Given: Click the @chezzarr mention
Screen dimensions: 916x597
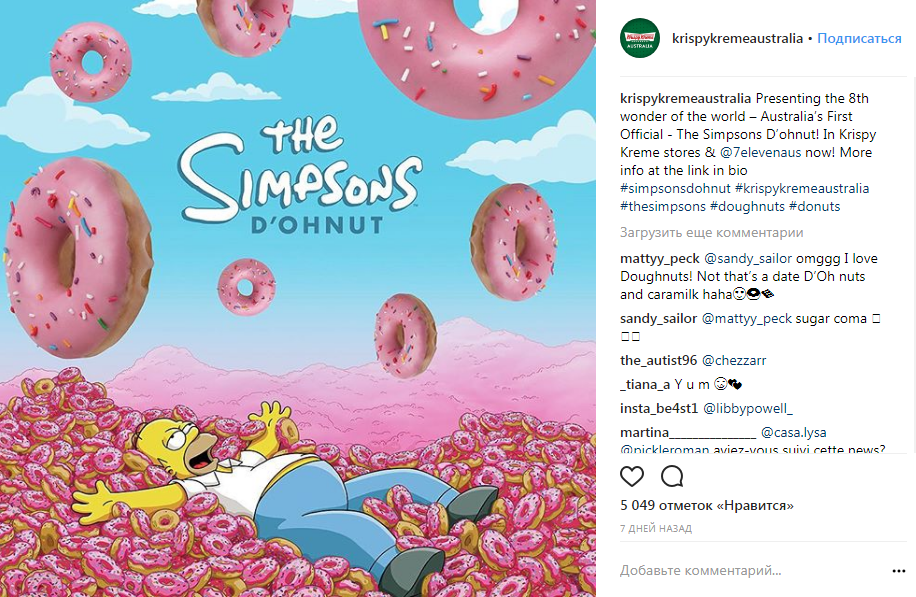Looking at the screenshot, I should (x=735, y=360).
